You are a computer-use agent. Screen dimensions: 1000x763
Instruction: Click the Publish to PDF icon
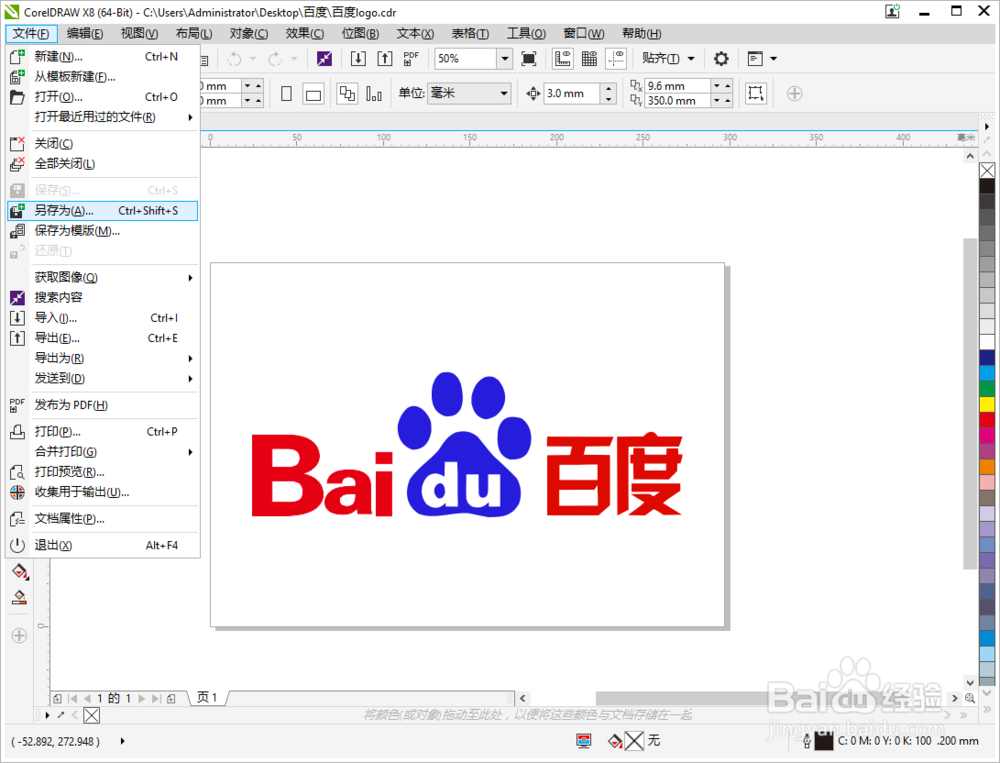(x=411, y=58)
